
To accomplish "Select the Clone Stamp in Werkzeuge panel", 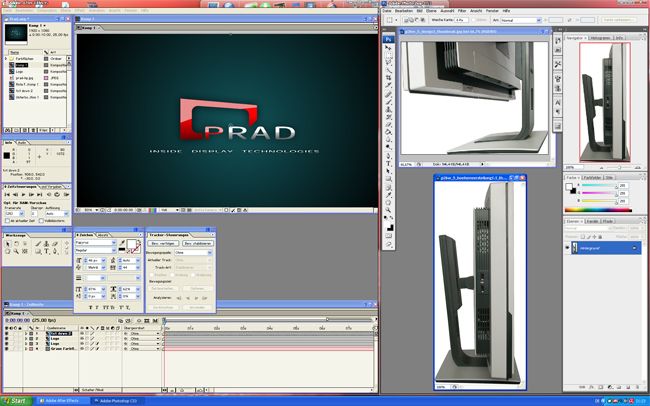I will [46, 244].
